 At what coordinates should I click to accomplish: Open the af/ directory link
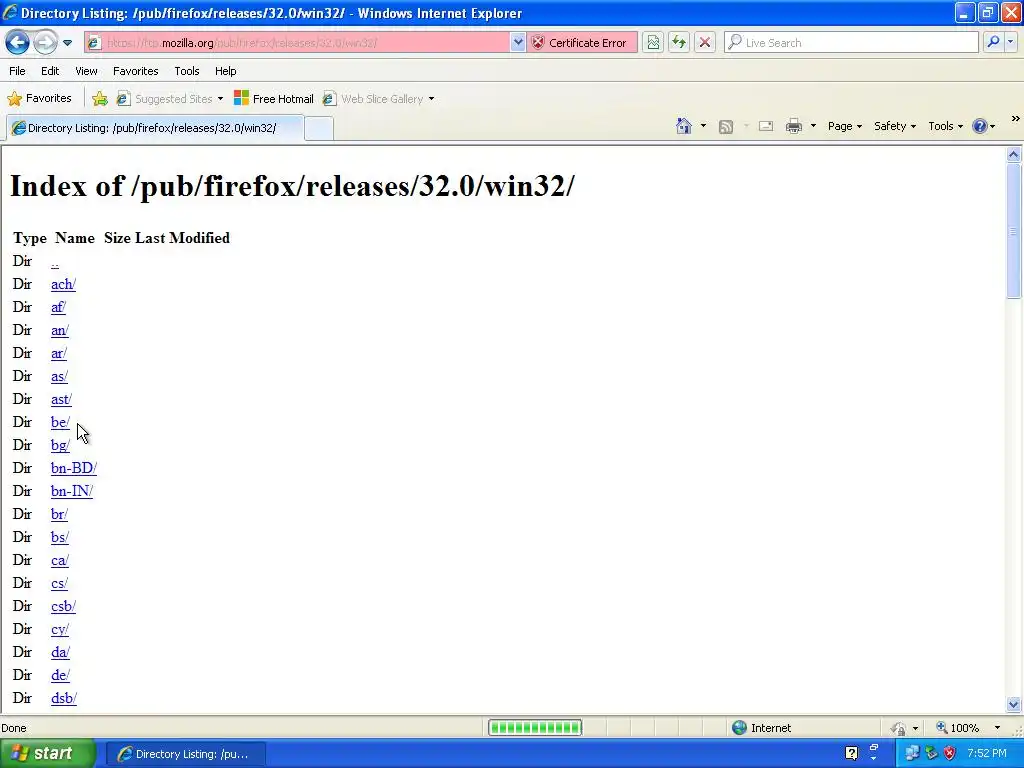click(58, 307)
